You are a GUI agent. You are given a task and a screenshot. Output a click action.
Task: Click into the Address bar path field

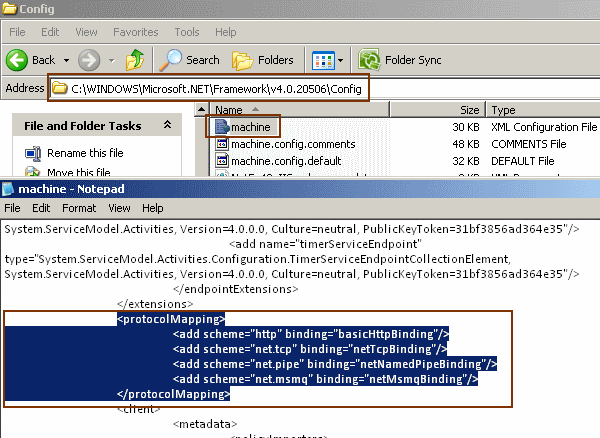[218, 88]
